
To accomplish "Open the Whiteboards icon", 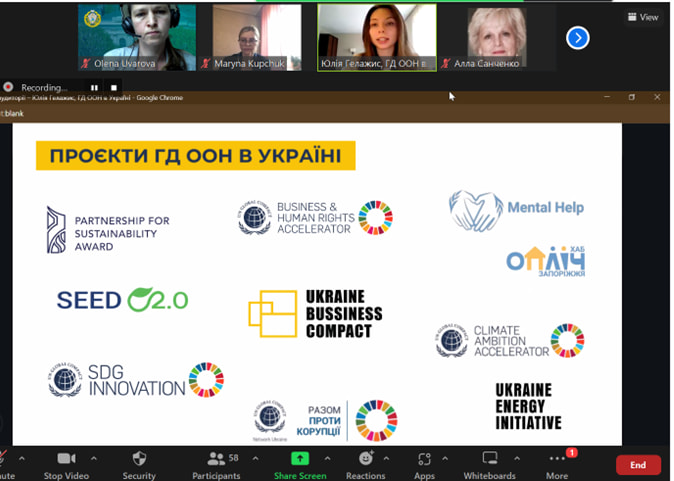I will pos(490,458).
